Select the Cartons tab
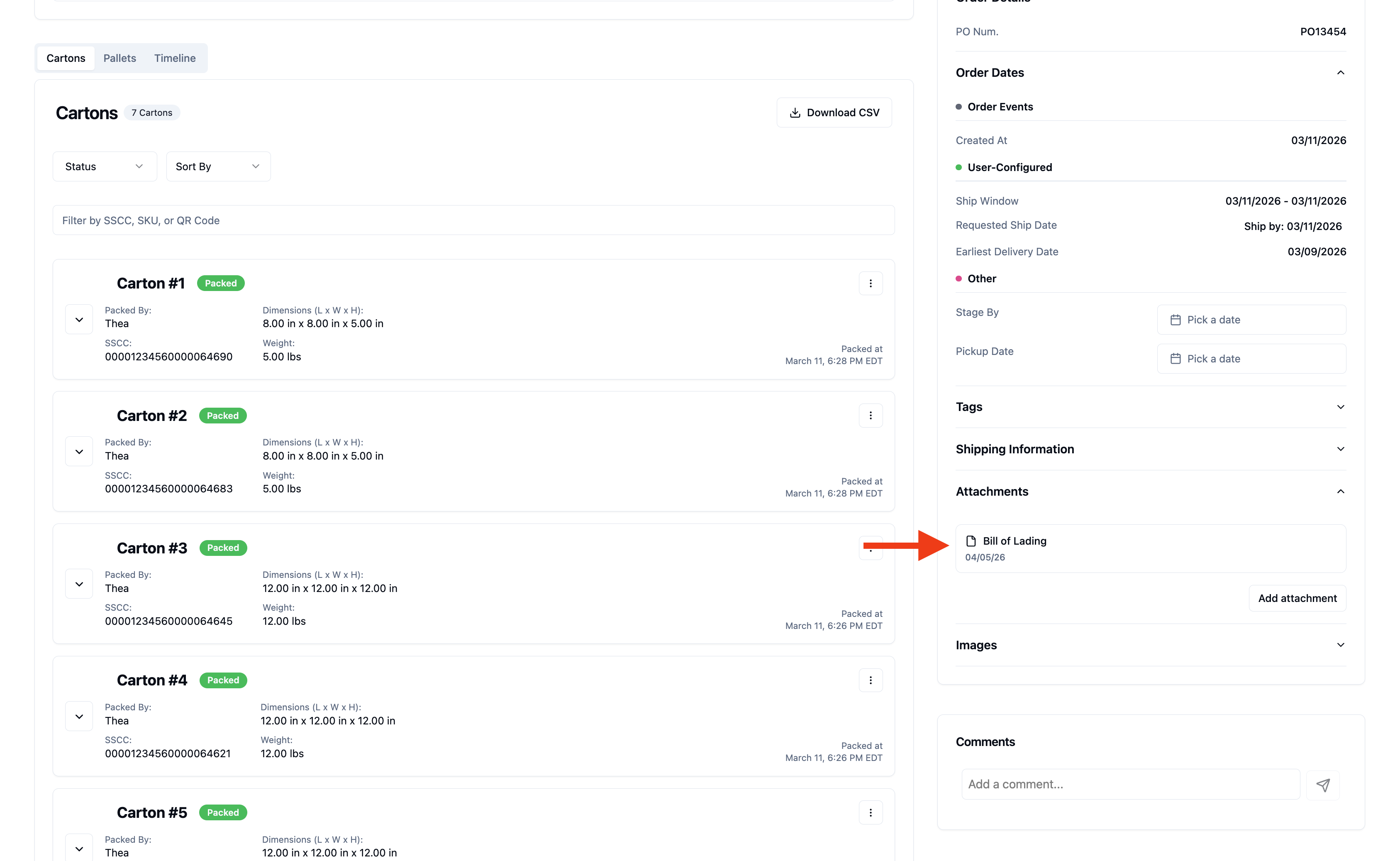Screen dimensions: 1400x861 pos(66,58)
